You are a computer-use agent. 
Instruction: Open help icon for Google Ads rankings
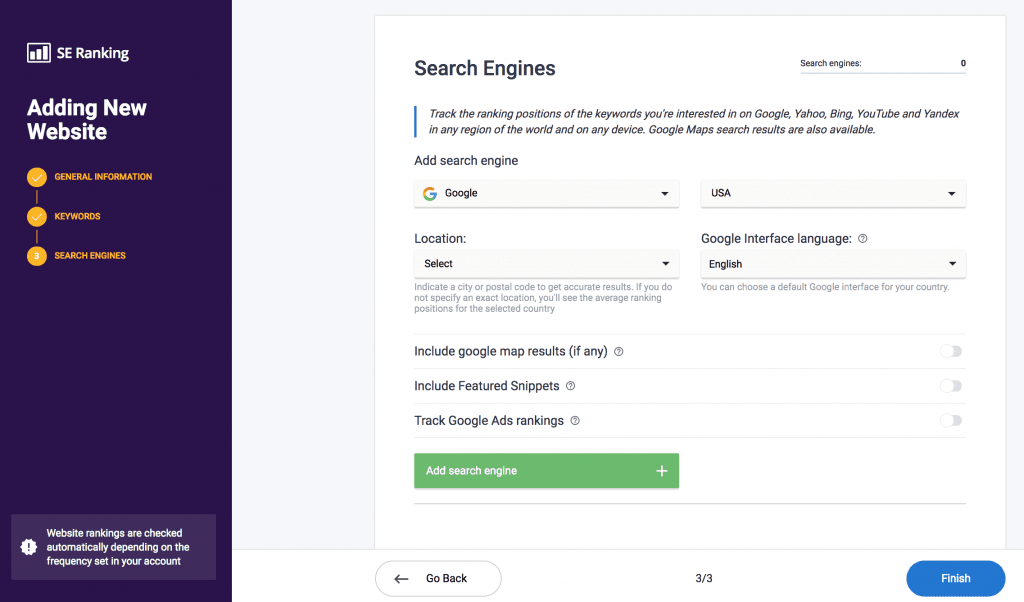575,420
